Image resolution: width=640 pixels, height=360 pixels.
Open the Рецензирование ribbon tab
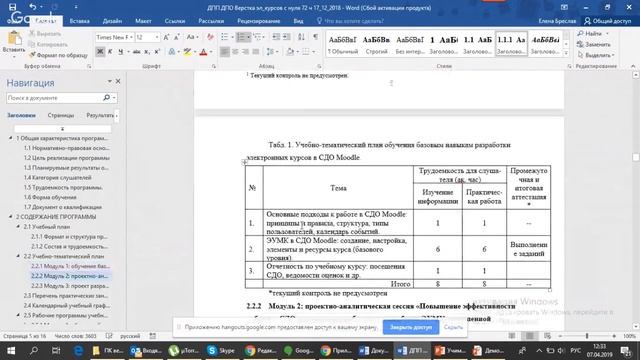tap(259, 21)
